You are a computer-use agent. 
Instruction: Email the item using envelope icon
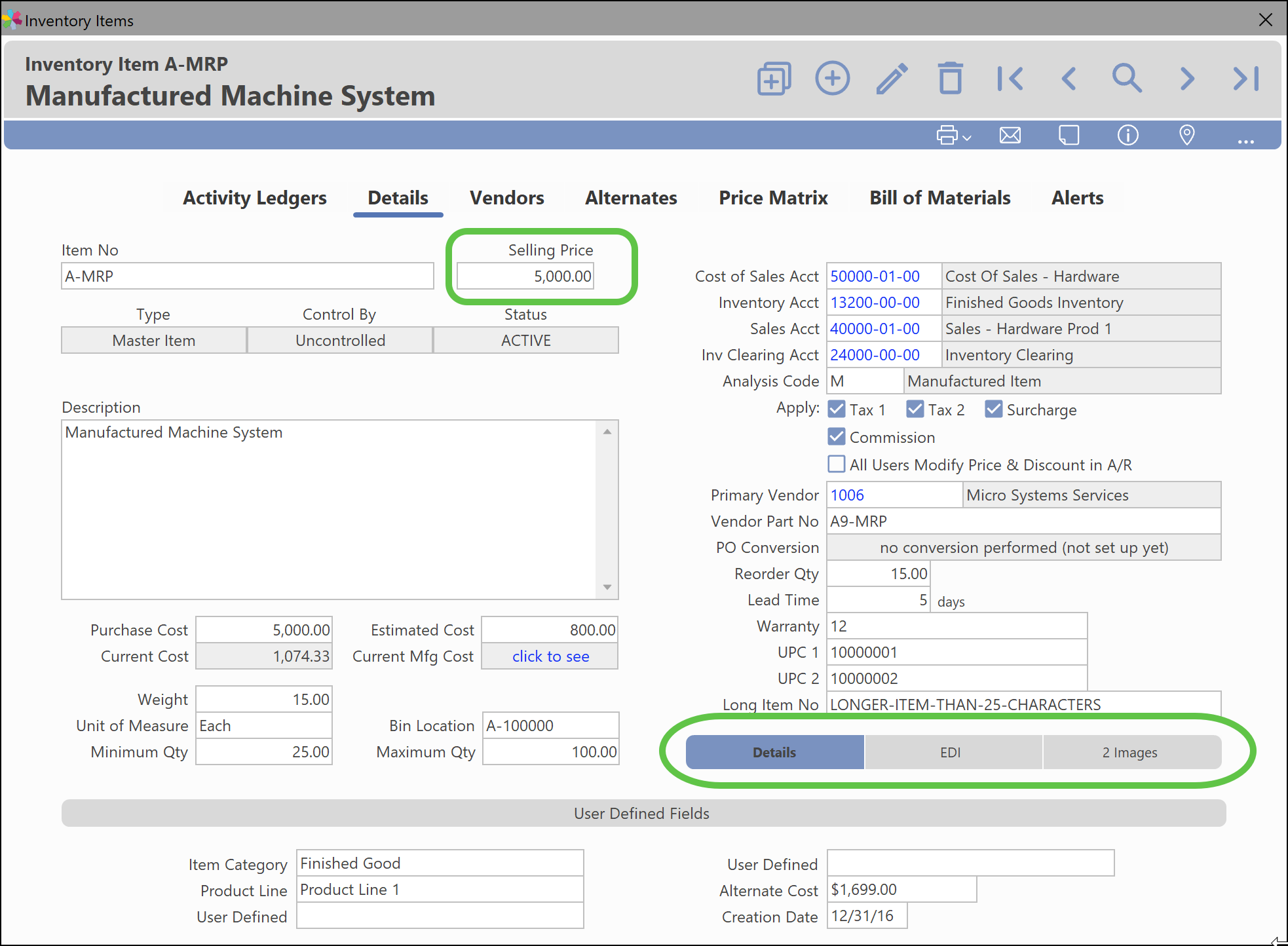[1010, 136]
